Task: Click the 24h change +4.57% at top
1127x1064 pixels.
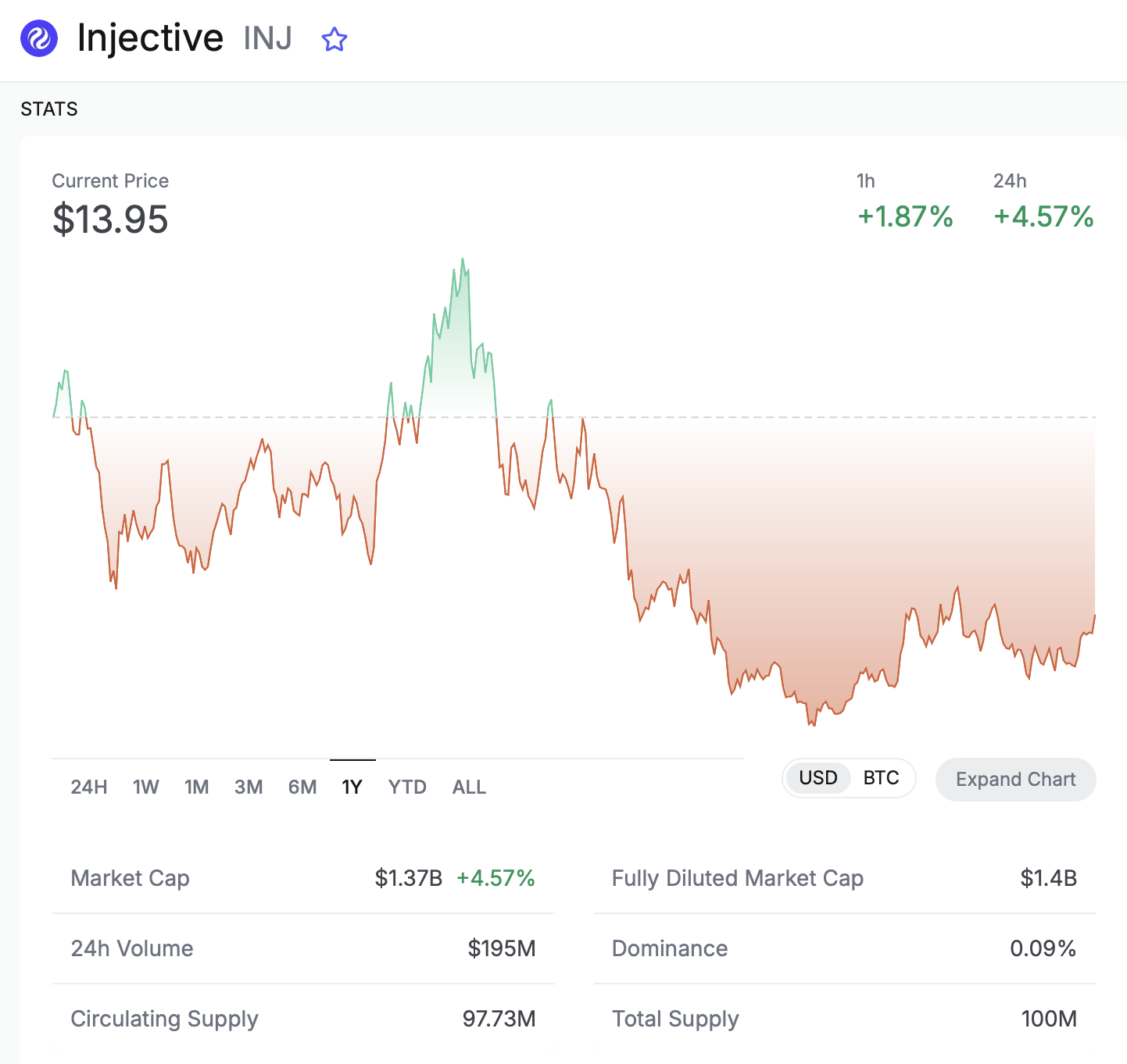Action: tap(1043, 216)
